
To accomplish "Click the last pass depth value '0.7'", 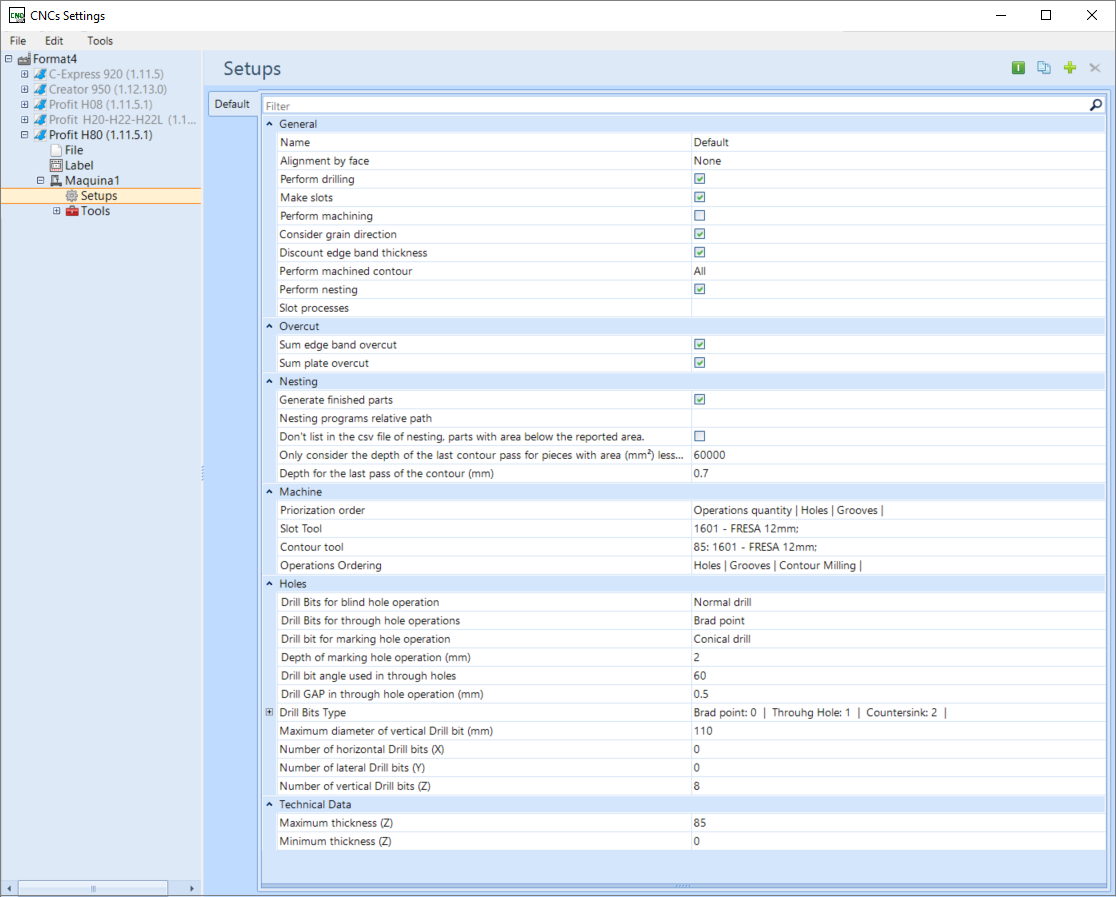I will tap(701, 473).
